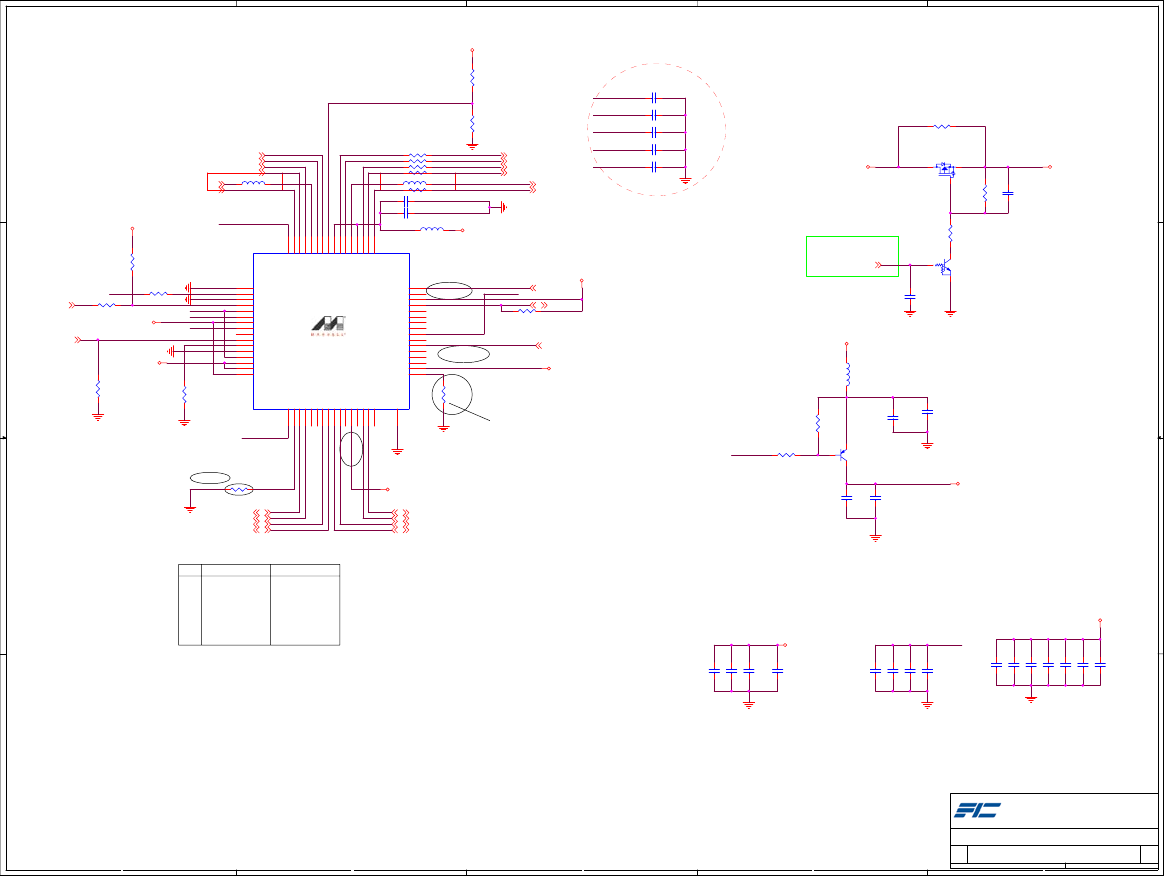
Task: Click the power pin above the seven-capacitor bank
Action: click(1100, 621)
